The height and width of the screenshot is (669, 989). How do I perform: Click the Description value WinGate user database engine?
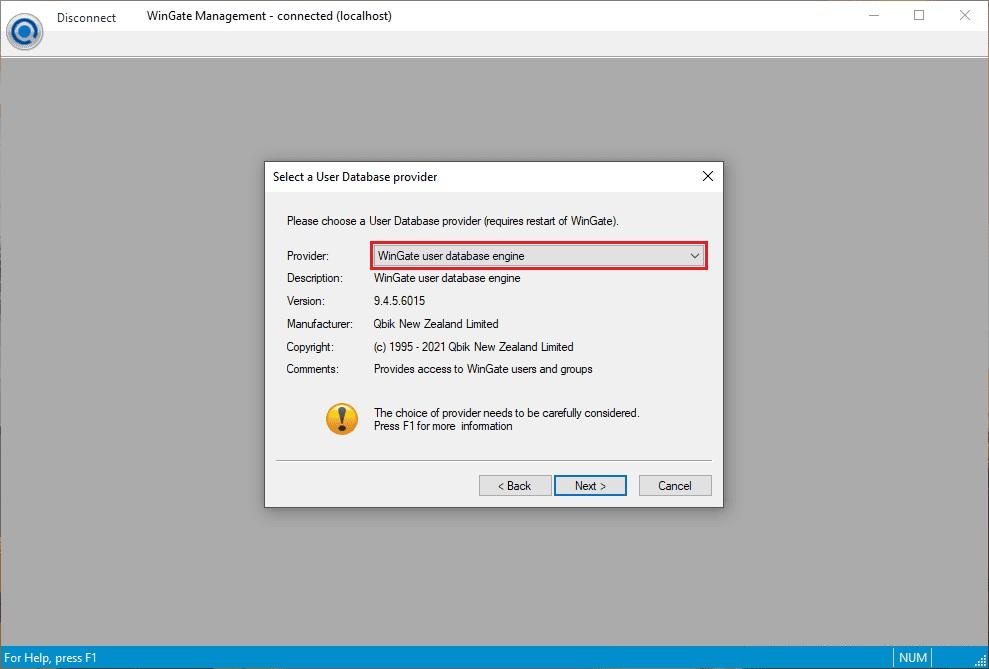(447, 278)
